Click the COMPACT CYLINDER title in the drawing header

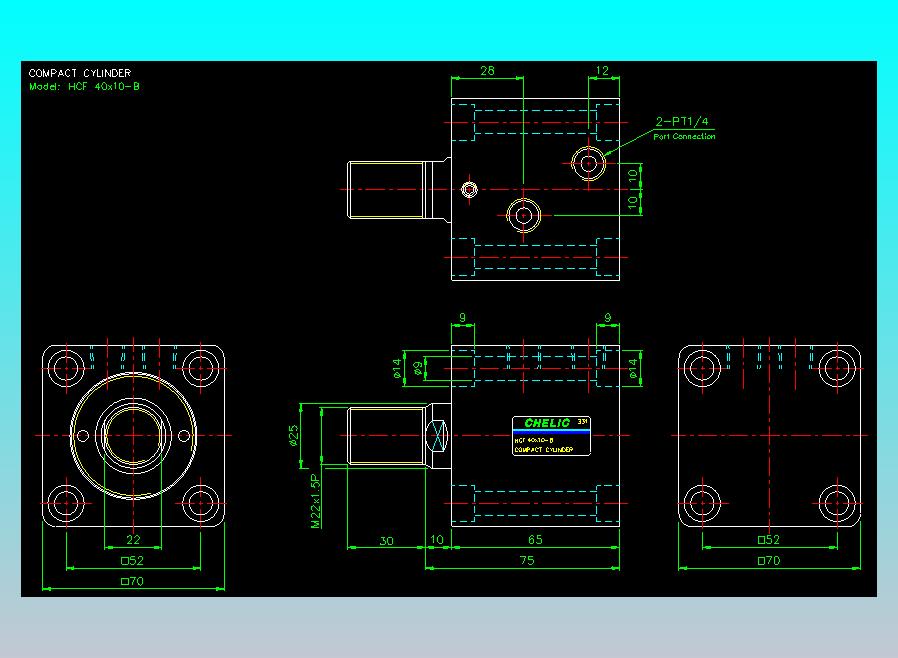tap(80, 73)
